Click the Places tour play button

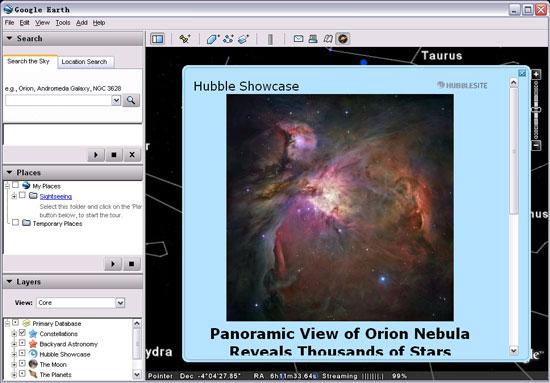point(113,264)
